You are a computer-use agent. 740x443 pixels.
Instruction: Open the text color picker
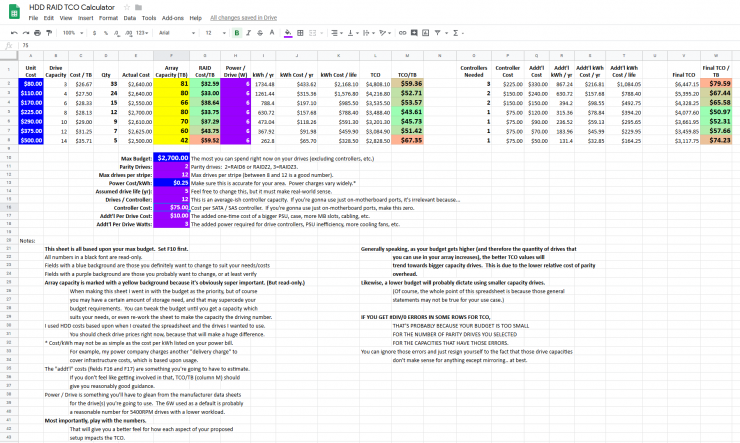pyautogui.click(x=272, y=33)
